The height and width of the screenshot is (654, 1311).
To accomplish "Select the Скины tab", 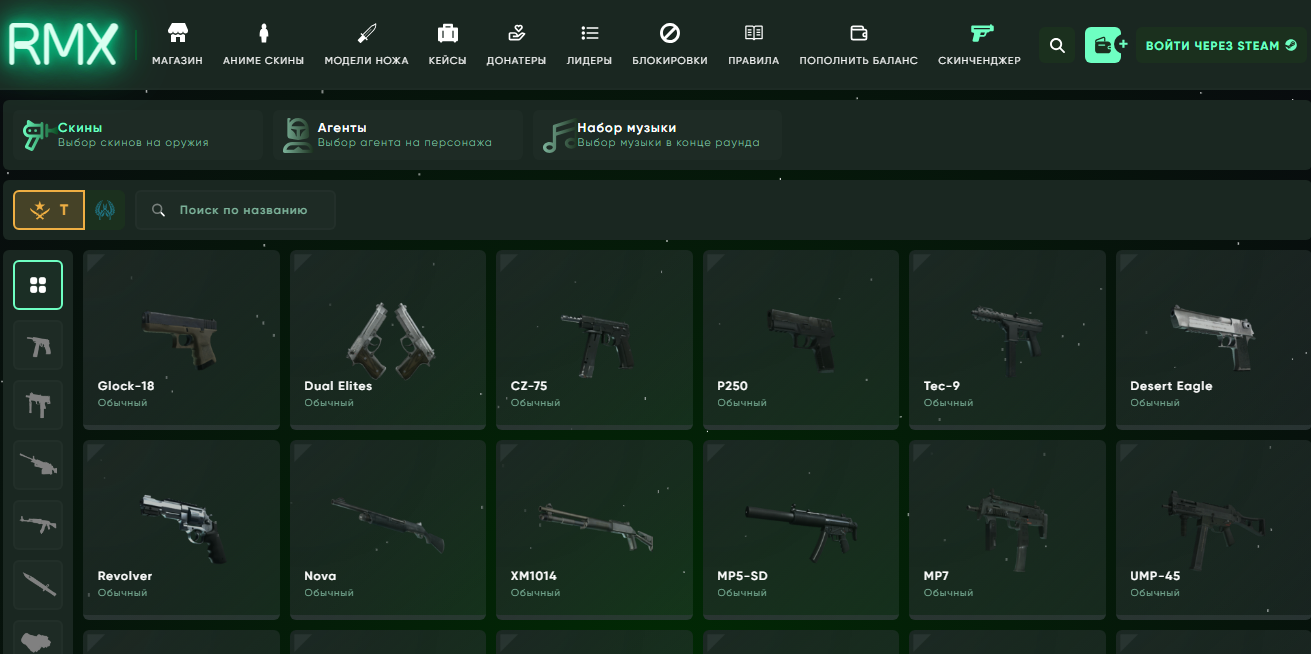I will (137, 135).
